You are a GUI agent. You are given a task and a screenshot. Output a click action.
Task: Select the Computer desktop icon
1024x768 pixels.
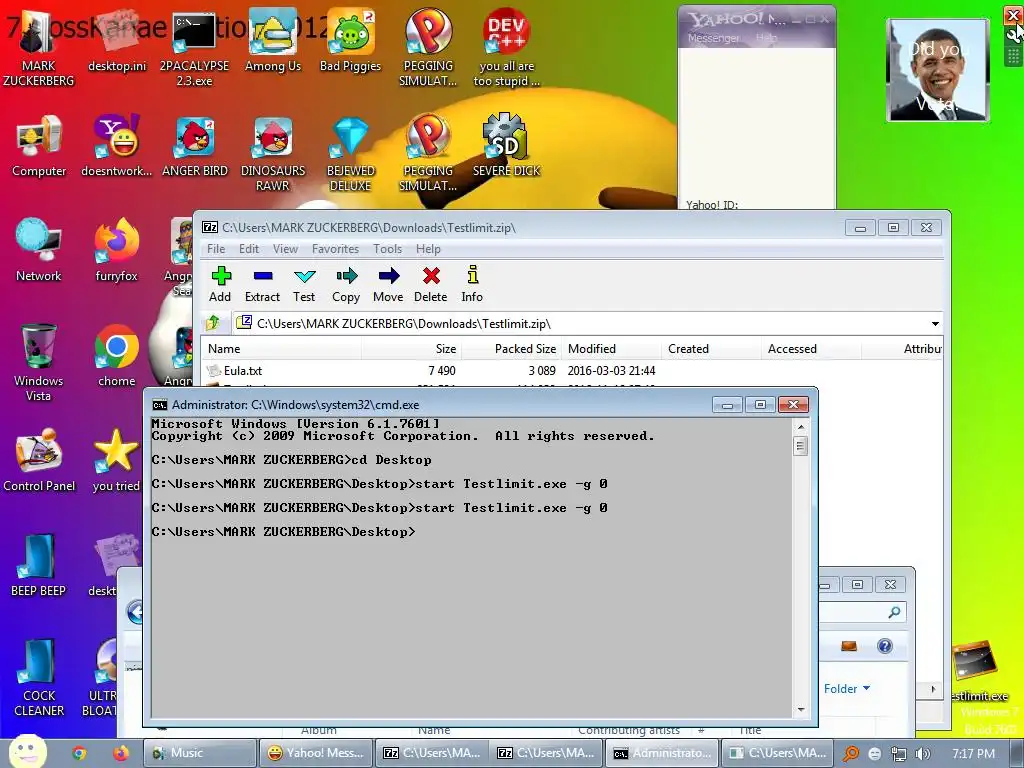click(x=39, y=146)
